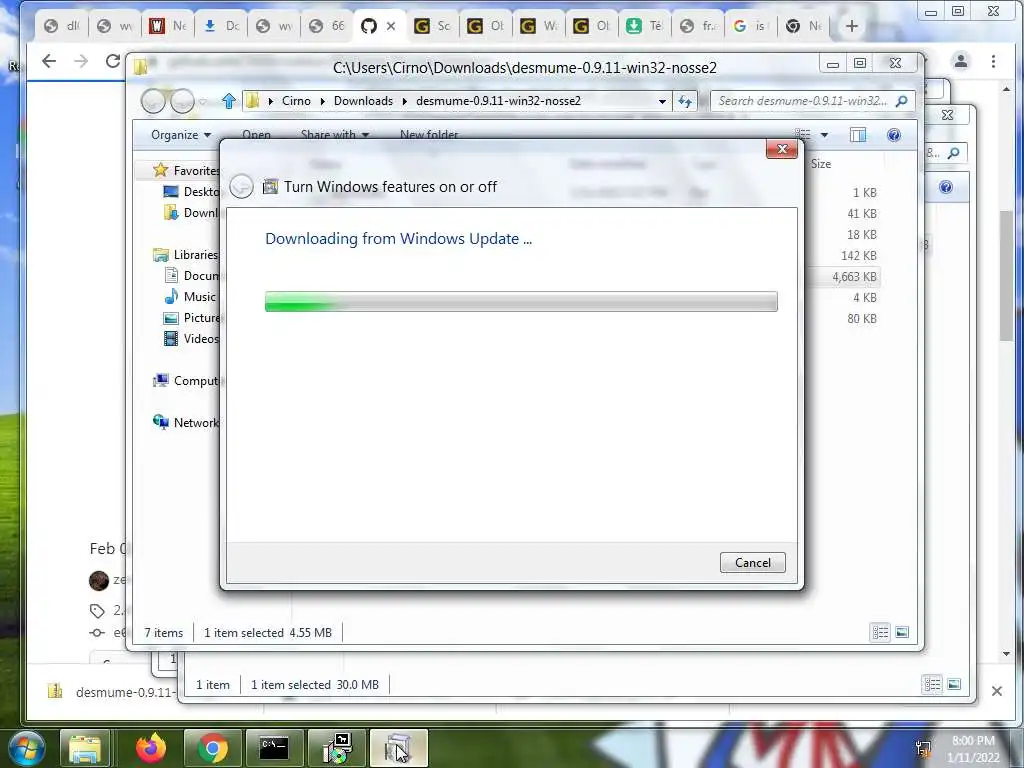Open Firefox from the taskbar
1024x768 pixels.
click(x=152, y=748)
